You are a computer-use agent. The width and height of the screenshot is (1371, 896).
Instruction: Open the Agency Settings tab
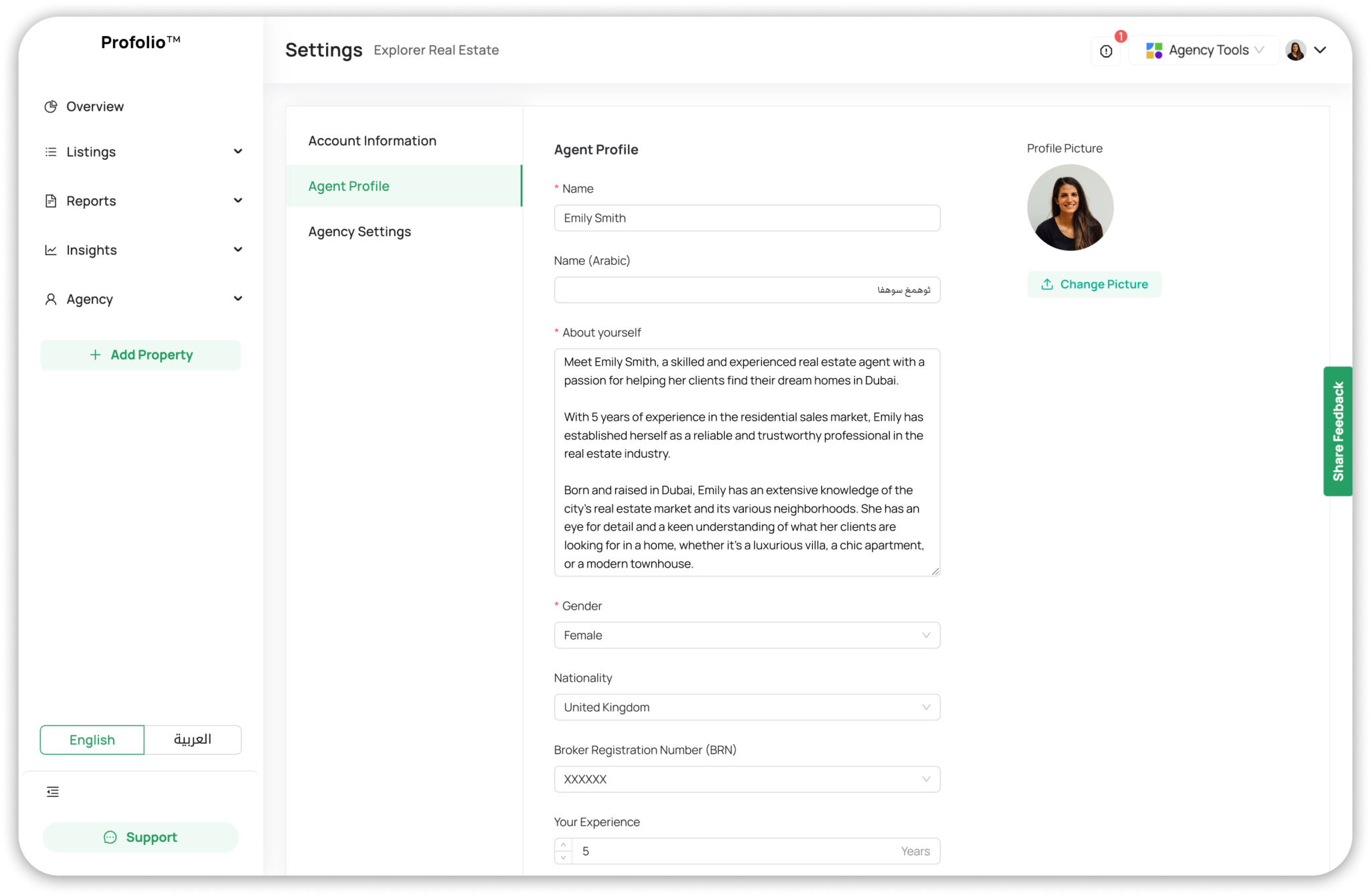point(359,231)
